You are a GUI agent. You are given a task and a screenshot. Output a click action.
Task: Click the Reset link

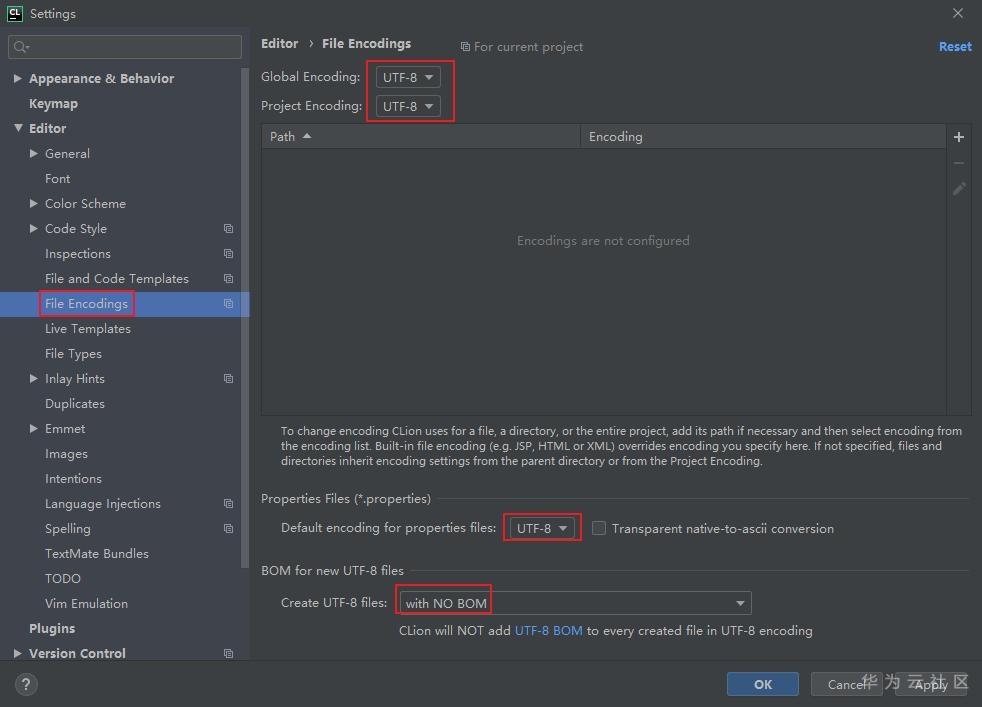955,46
